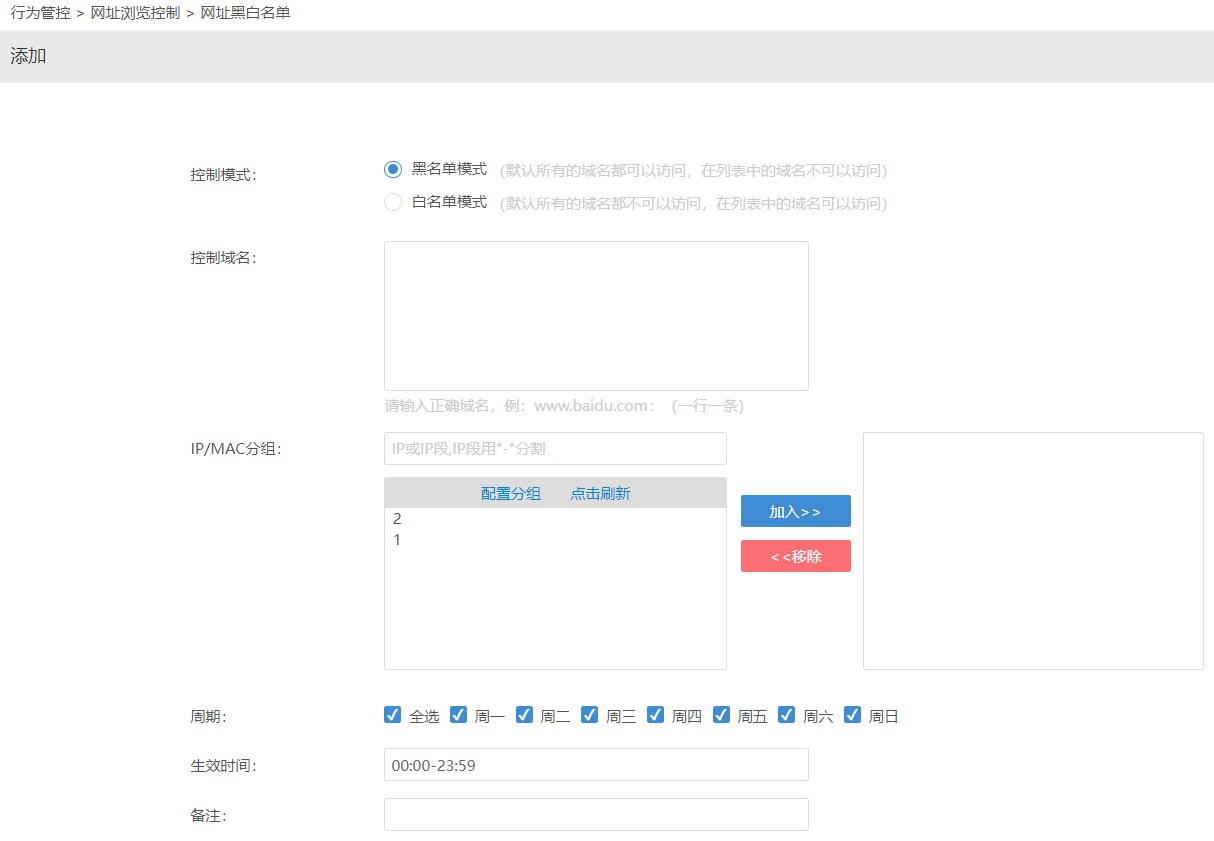This screenshot has height=841, width=1214.
Task: Toggle the 周三 checkbox
Action: click(590, 715)
